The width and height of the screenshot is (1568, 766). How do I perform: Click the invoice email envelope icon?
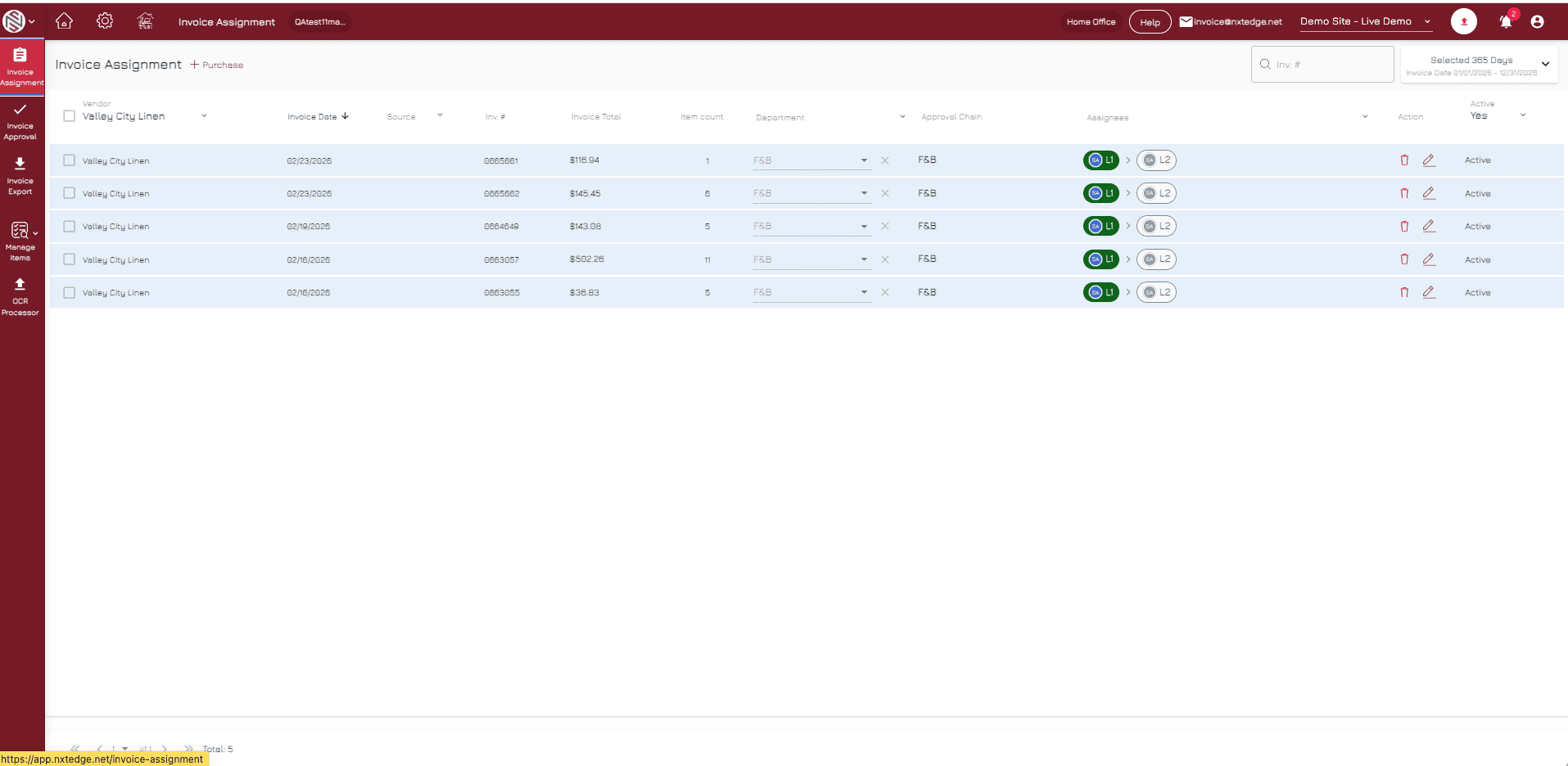(1186, 22)
